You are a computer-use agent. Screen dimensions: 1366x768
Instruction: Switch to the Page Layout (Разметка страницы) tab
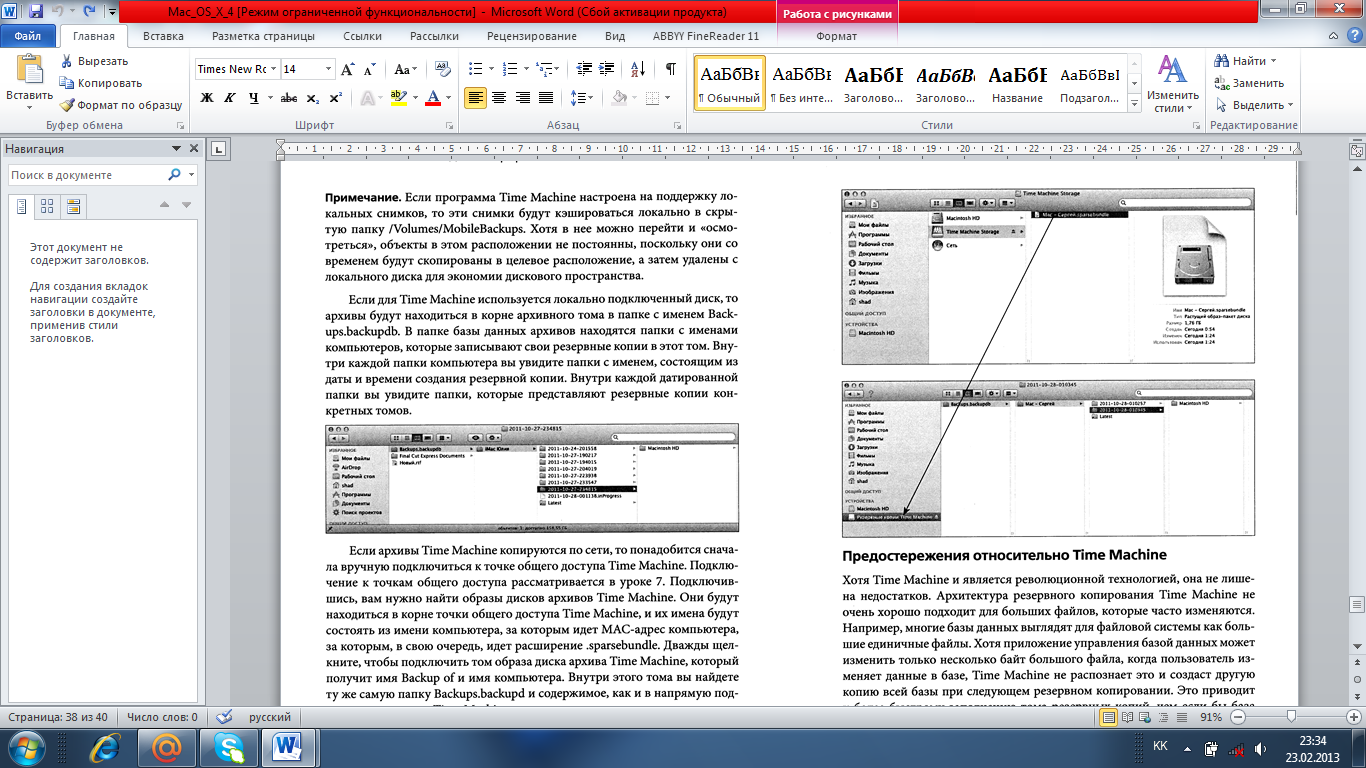tap(264, 36)
